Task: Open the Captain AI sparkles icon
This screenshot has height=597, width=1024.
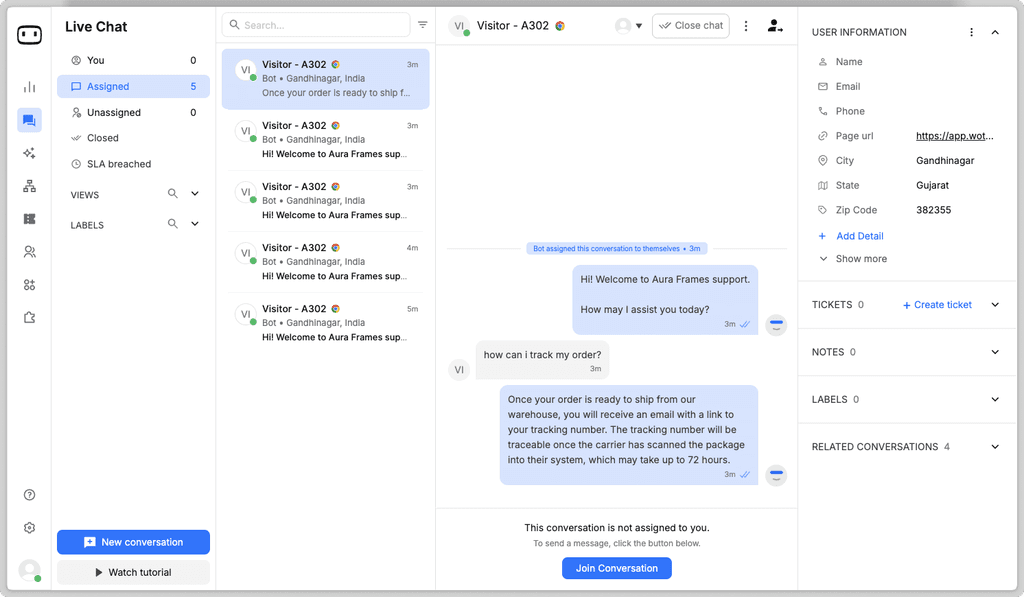Action: click(x=29, y=152)
